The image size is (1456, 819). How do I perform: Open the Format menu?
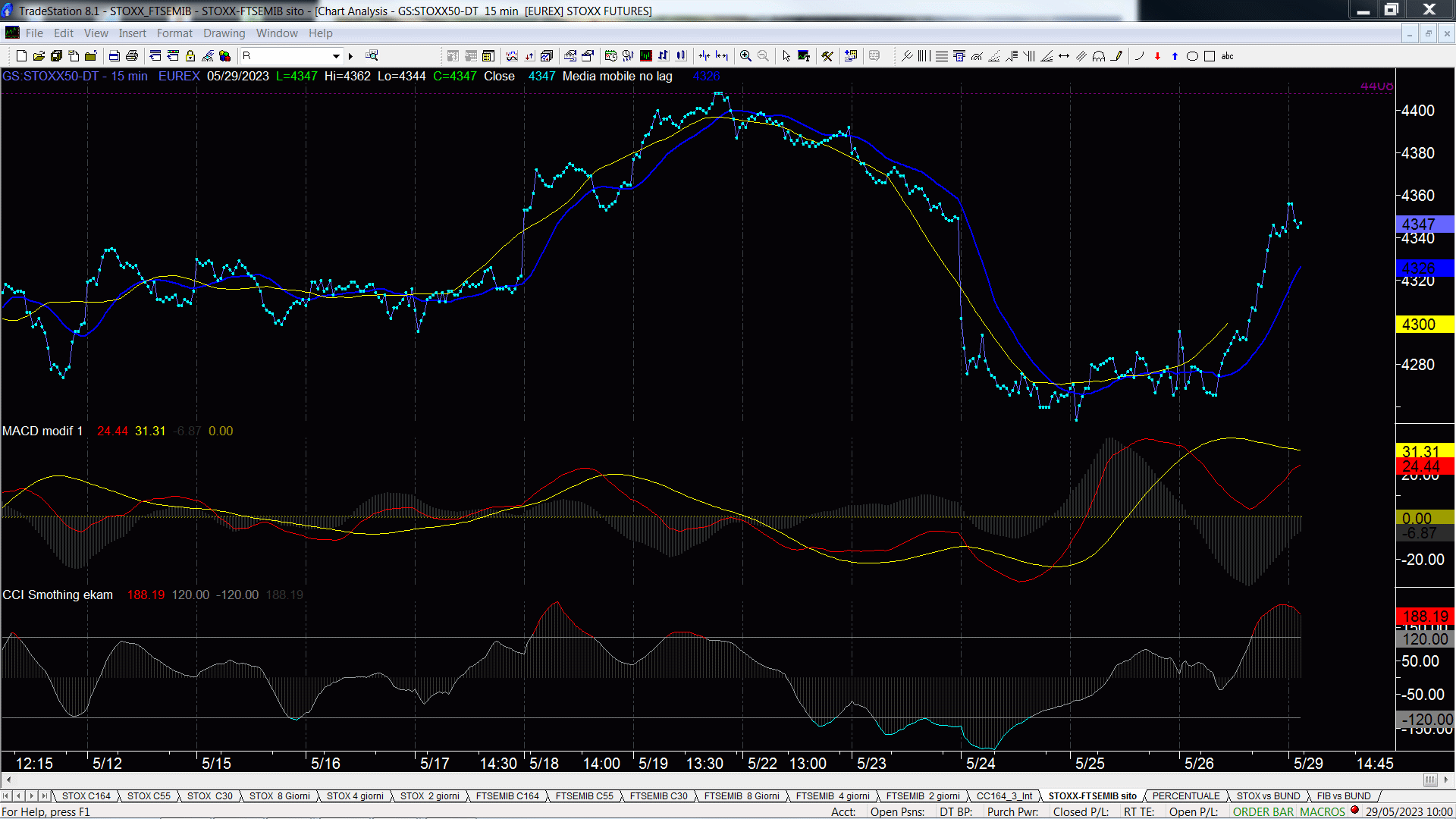pos(175,33)
